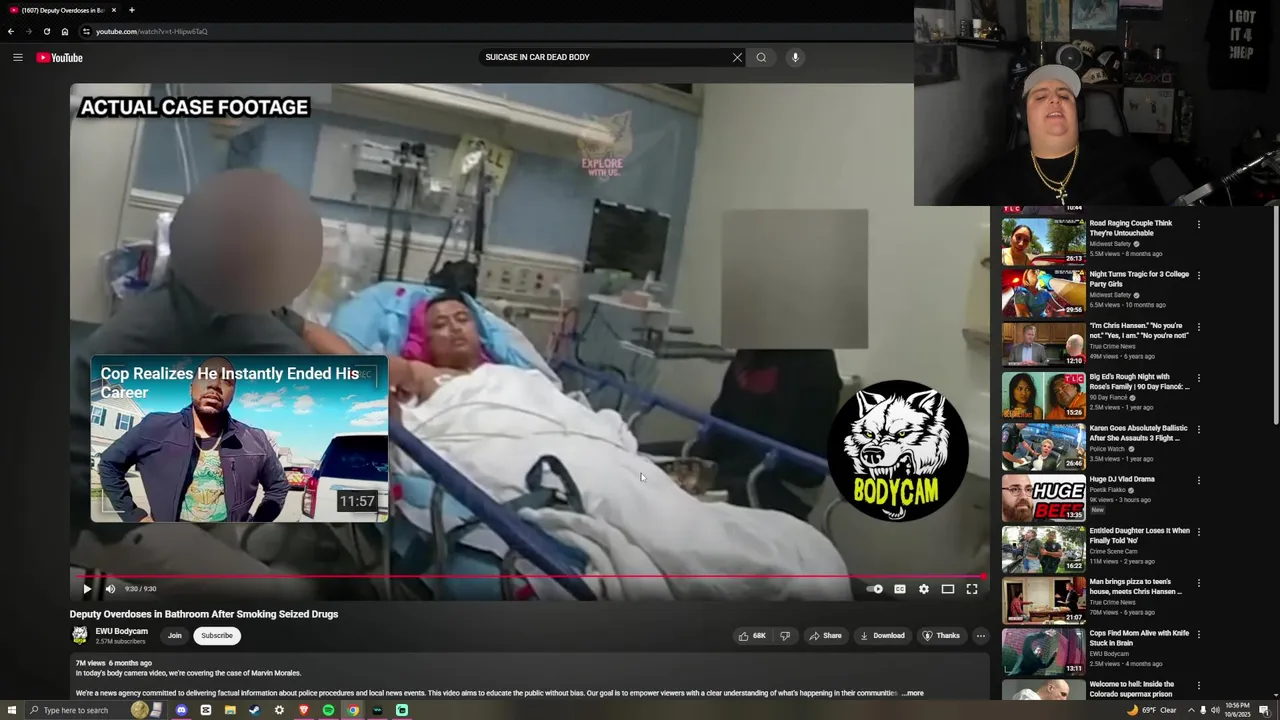This screenshot has width=1280, height=720.
Task: Open 'Road Raging Couple Think They're Untouchable' video
Action: pos(1130,228)
